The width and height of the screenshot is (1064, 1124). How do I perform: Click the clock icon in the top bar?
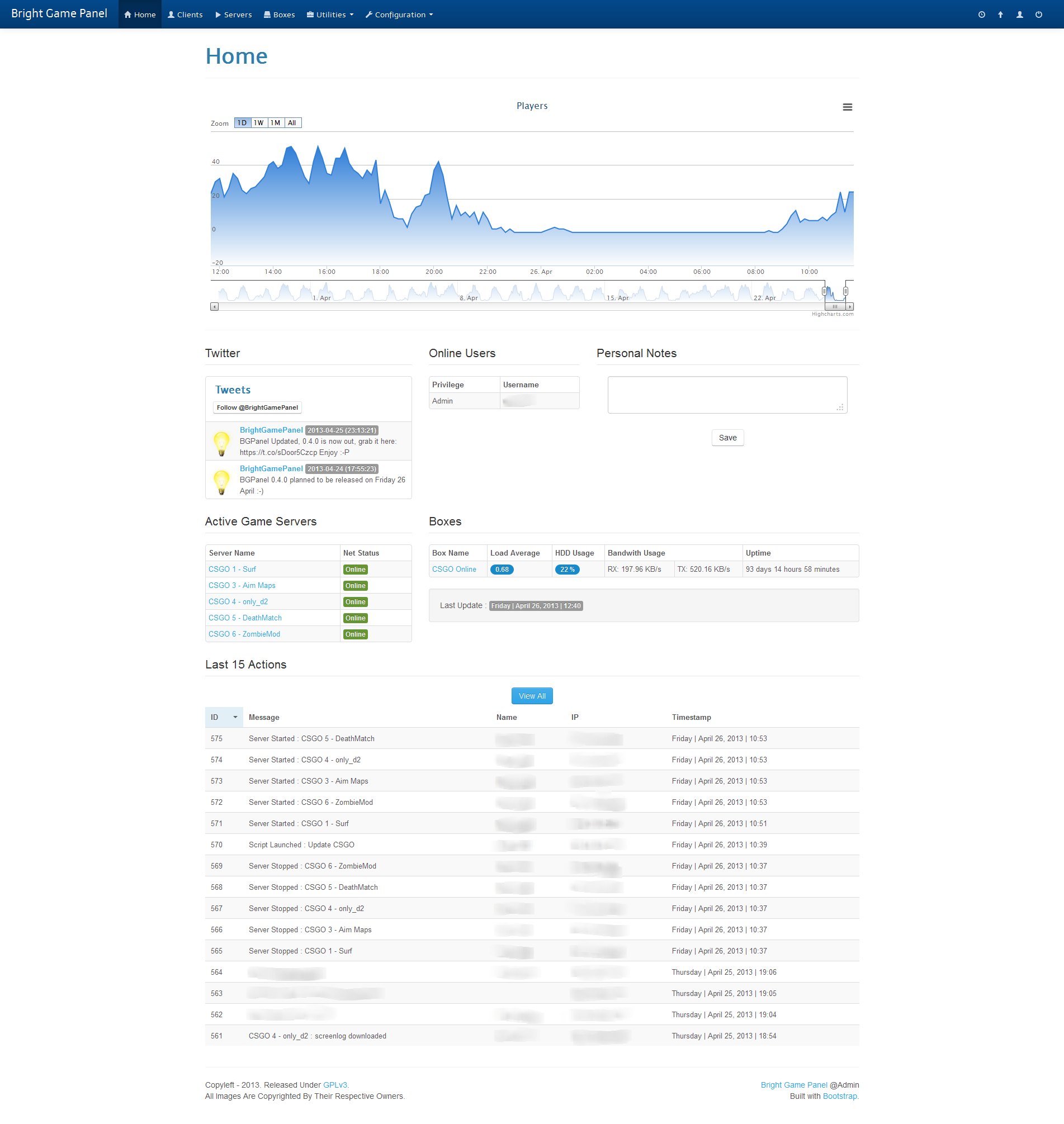[x=982, y=14]
